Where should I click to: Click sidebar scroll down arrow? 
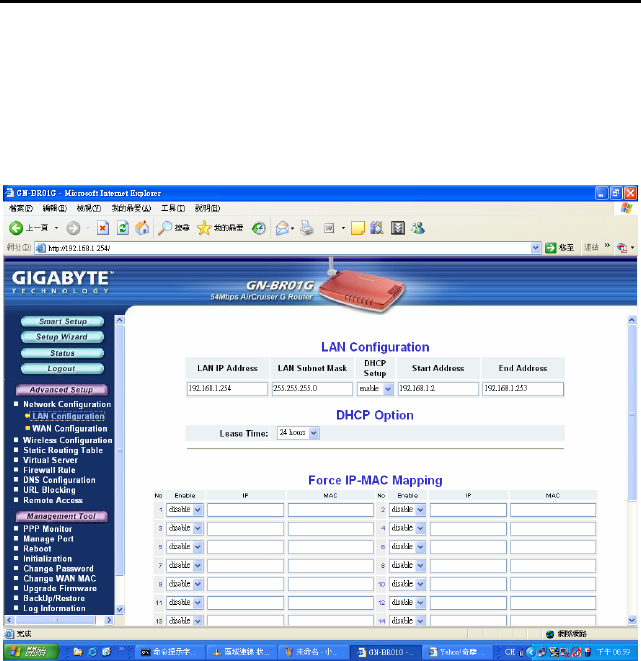pos(120,610)
